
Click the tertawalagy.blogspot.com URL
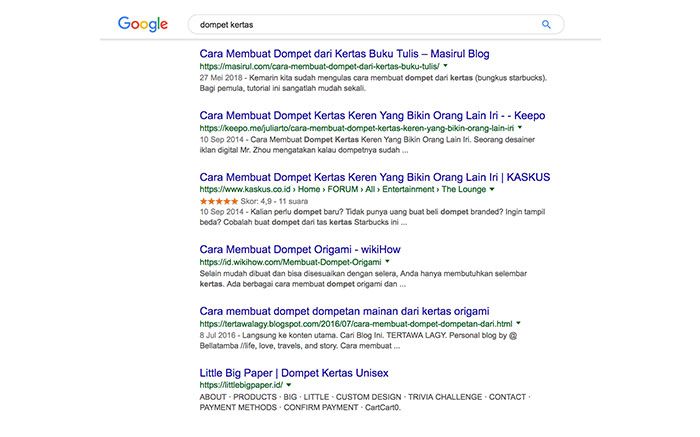coord(356,324)
